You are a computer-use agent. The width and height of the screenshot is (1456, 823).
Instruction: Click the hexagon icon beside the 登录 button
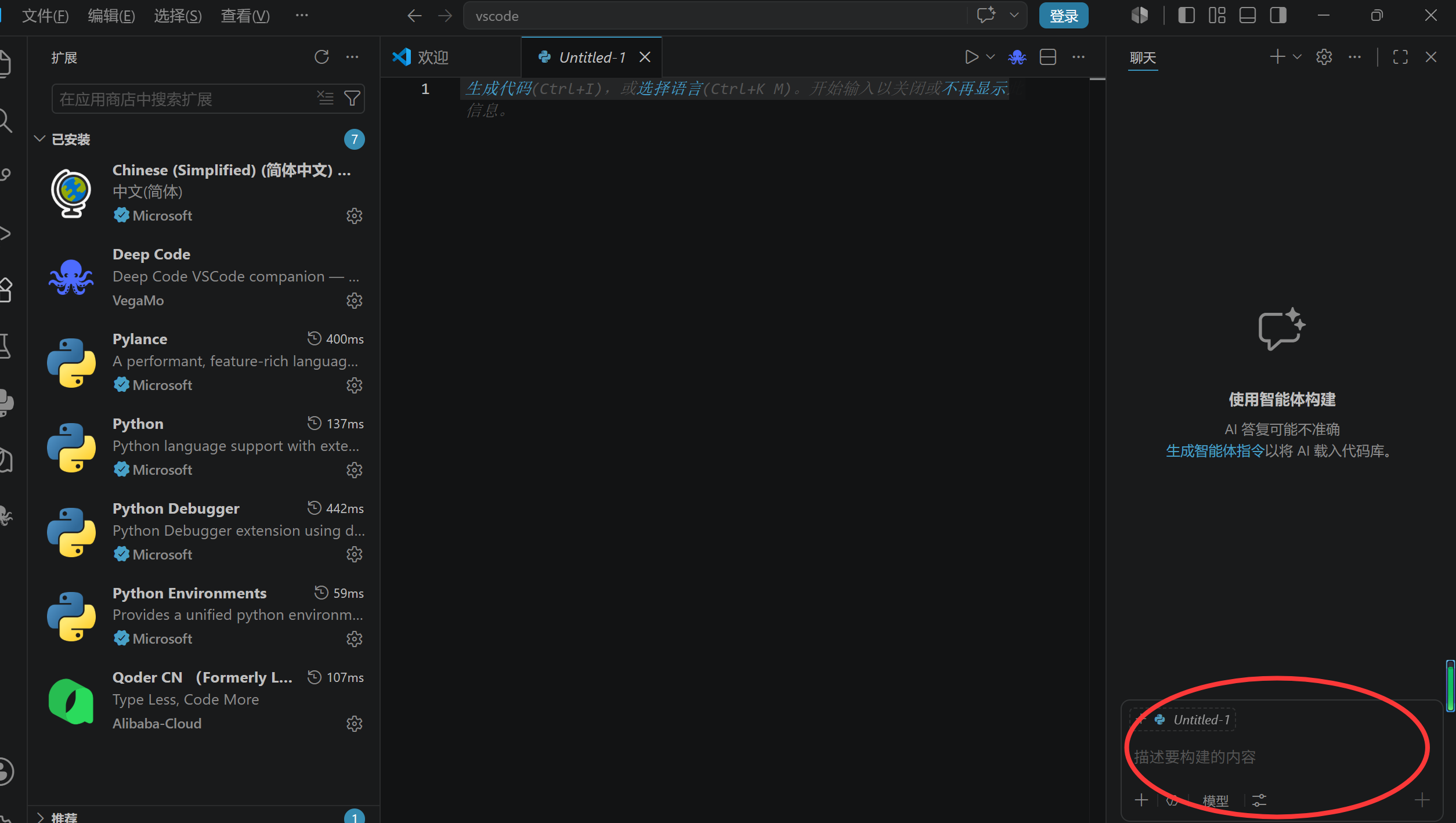click(1139, 16)
